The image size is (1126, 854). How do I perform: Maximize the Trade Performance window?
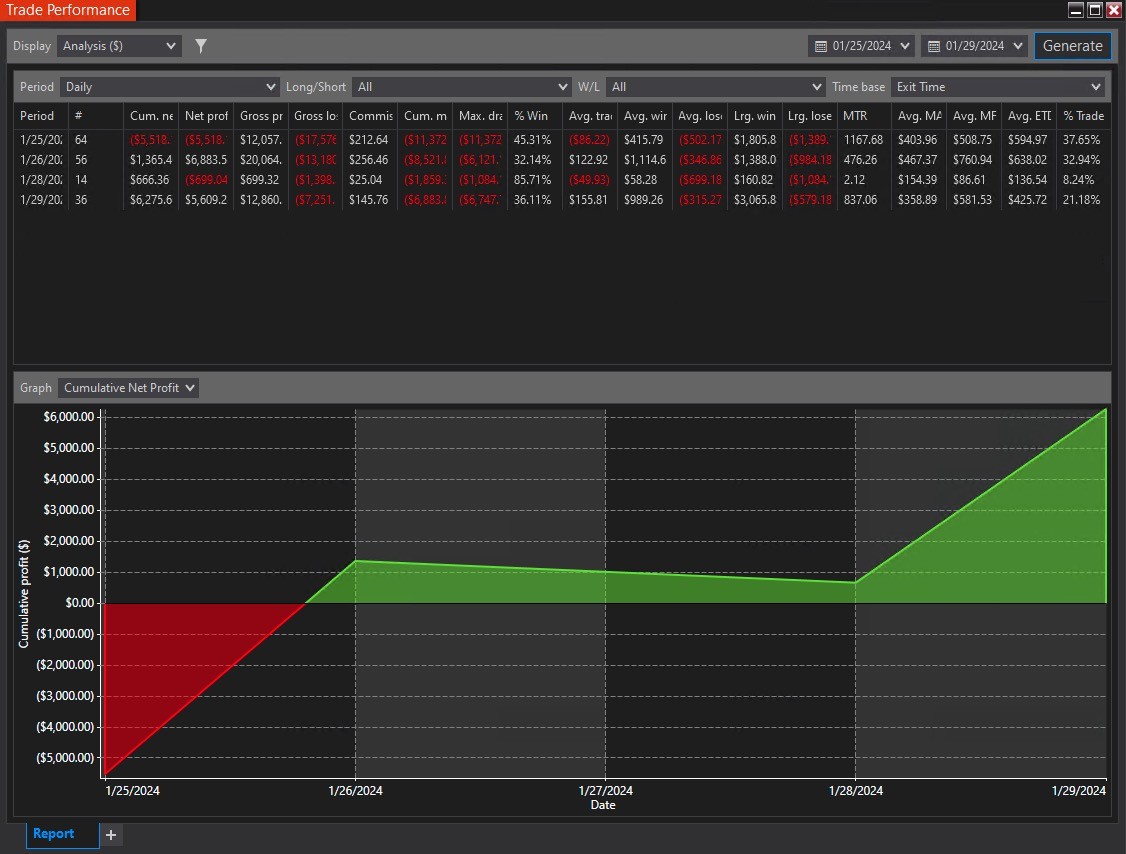[x=1094, y=9]
